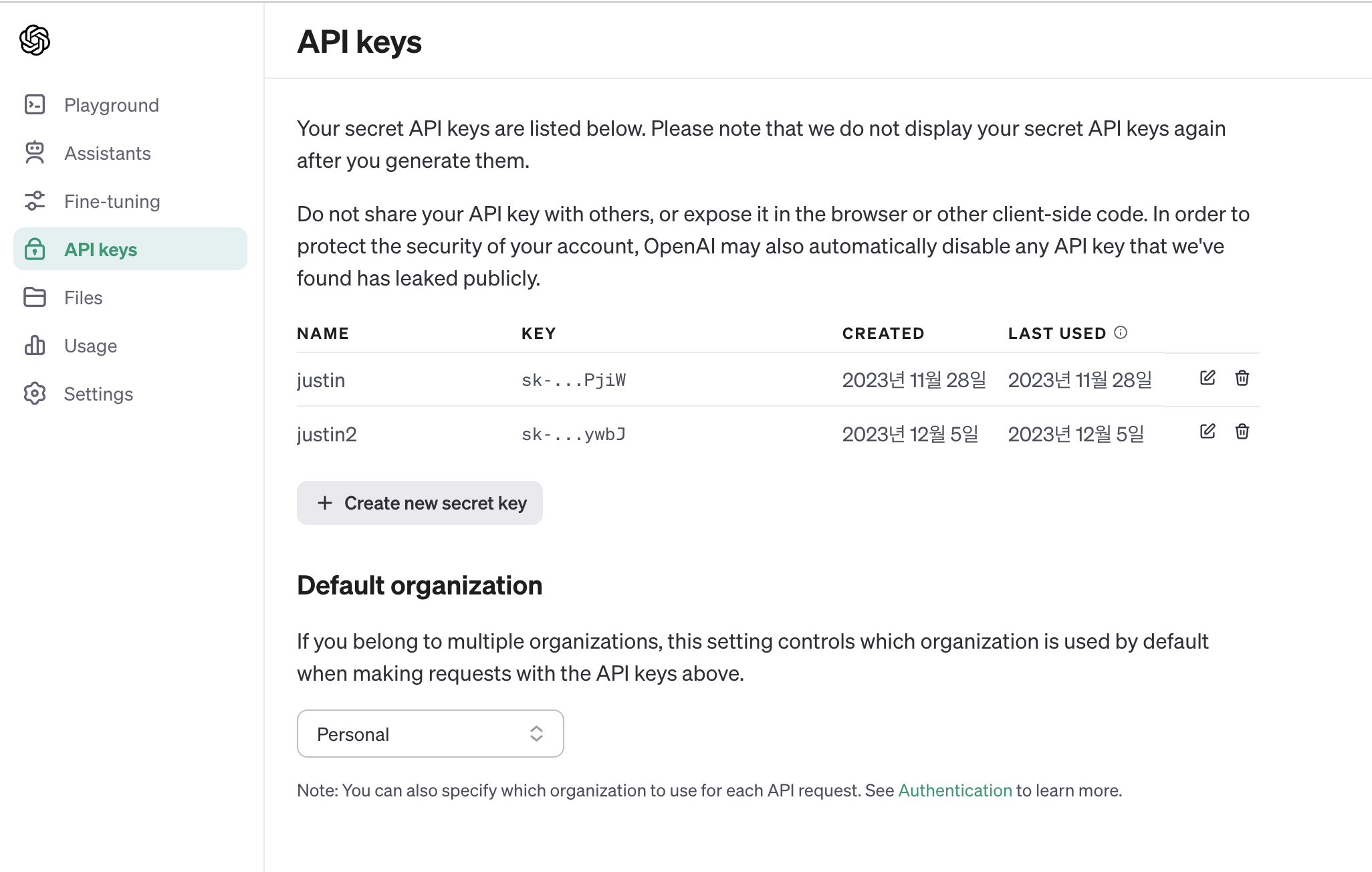Click the Assistants robot icon
Viewport: 1372px width, 872px height.
coord(35,153)
